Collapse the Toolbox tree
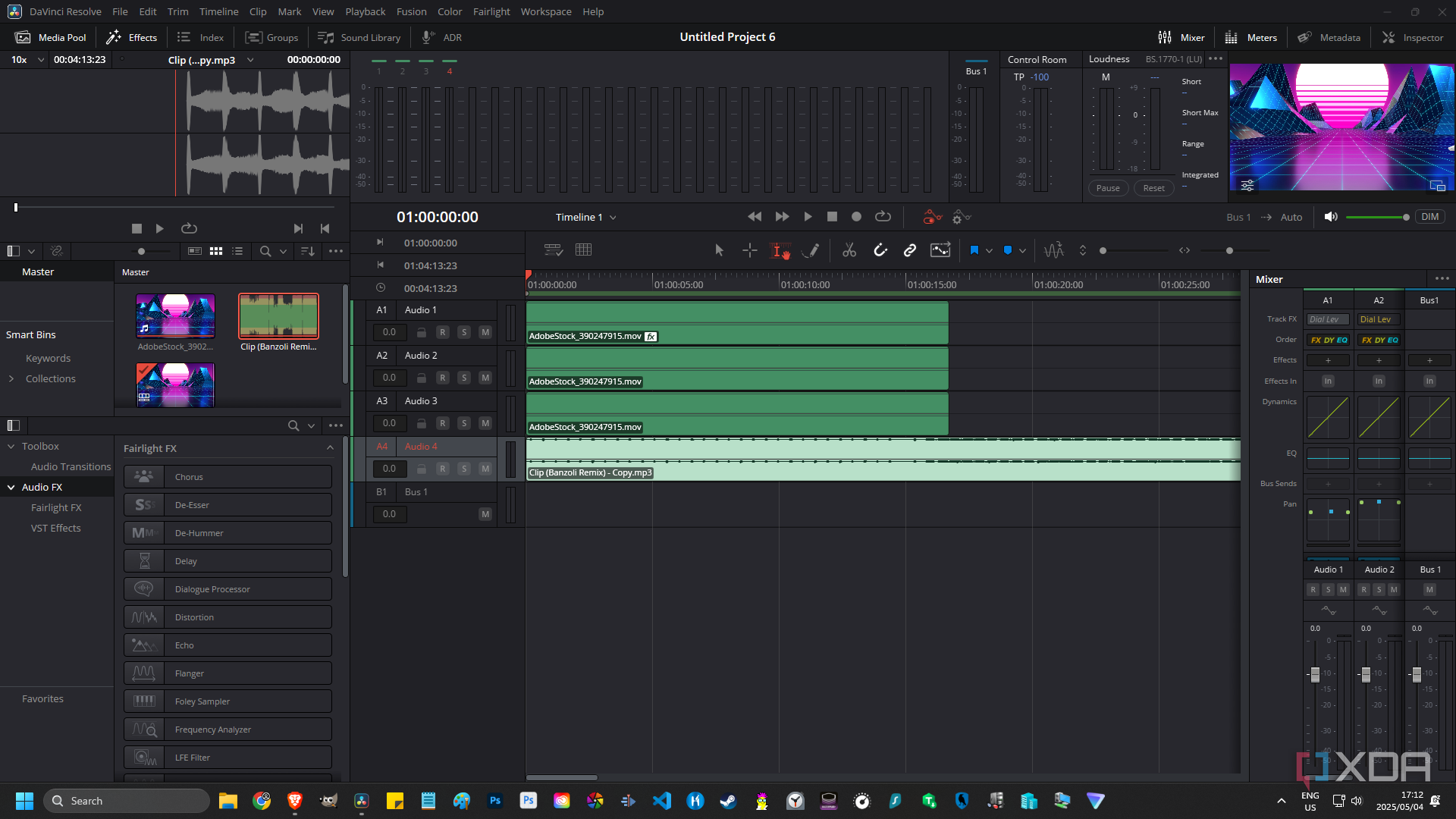The height and width of the screenshot is (819, 1456). 11,446
